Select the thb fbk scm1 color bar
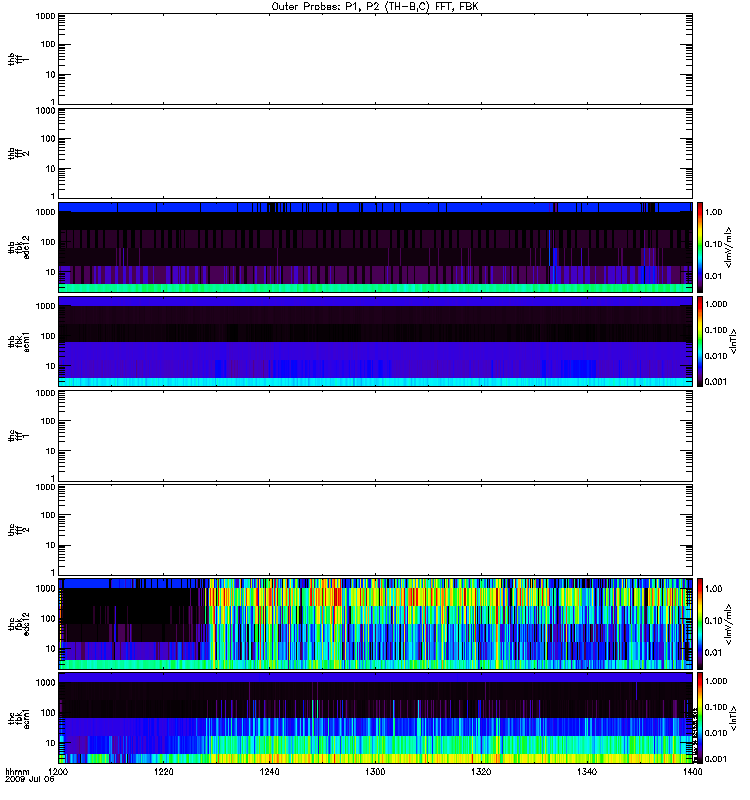Viewport: 750px width, 800px height. (x=700, y=341)
